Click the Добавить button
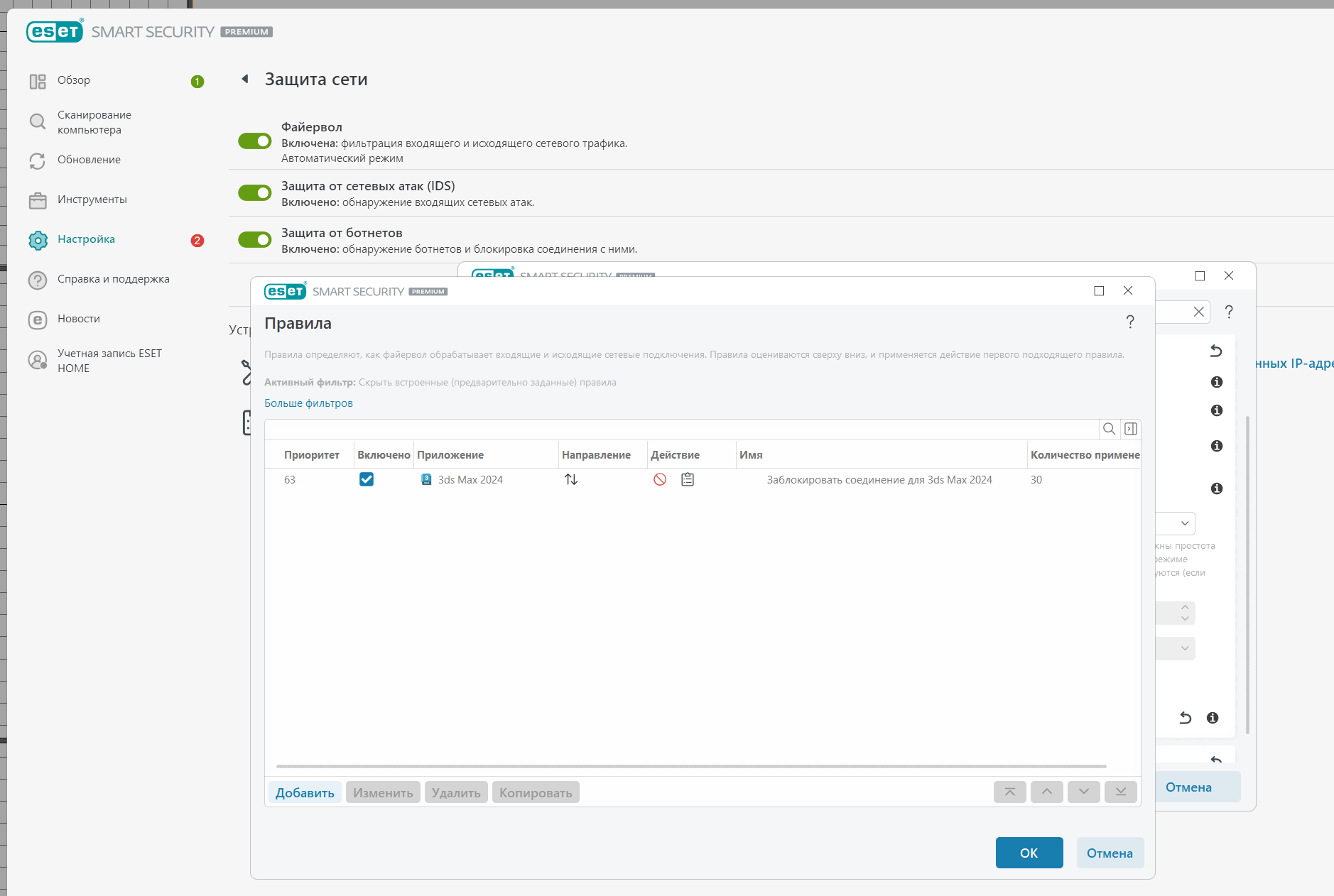The image size is (1334, 896). 305,792
